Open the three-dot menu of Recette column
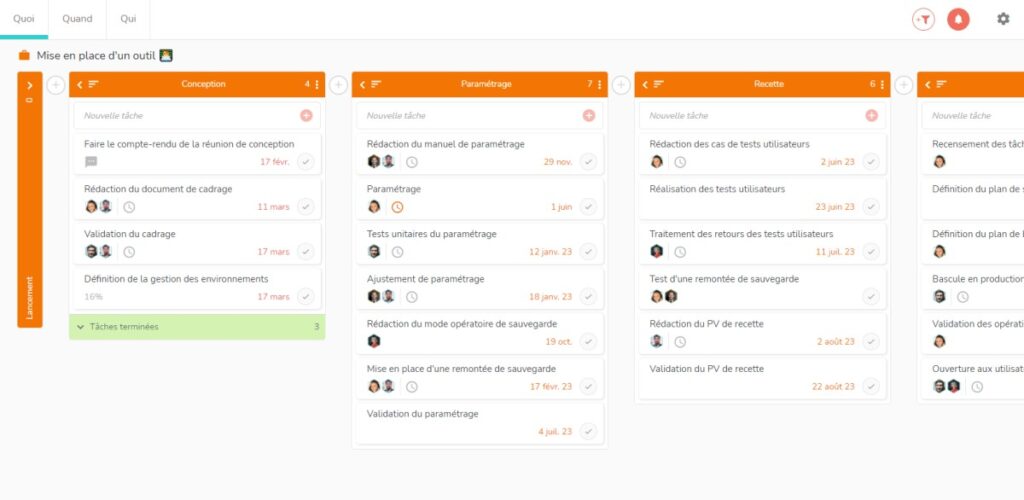Viewport: 1024px width, 500px height. coord(883,84)
